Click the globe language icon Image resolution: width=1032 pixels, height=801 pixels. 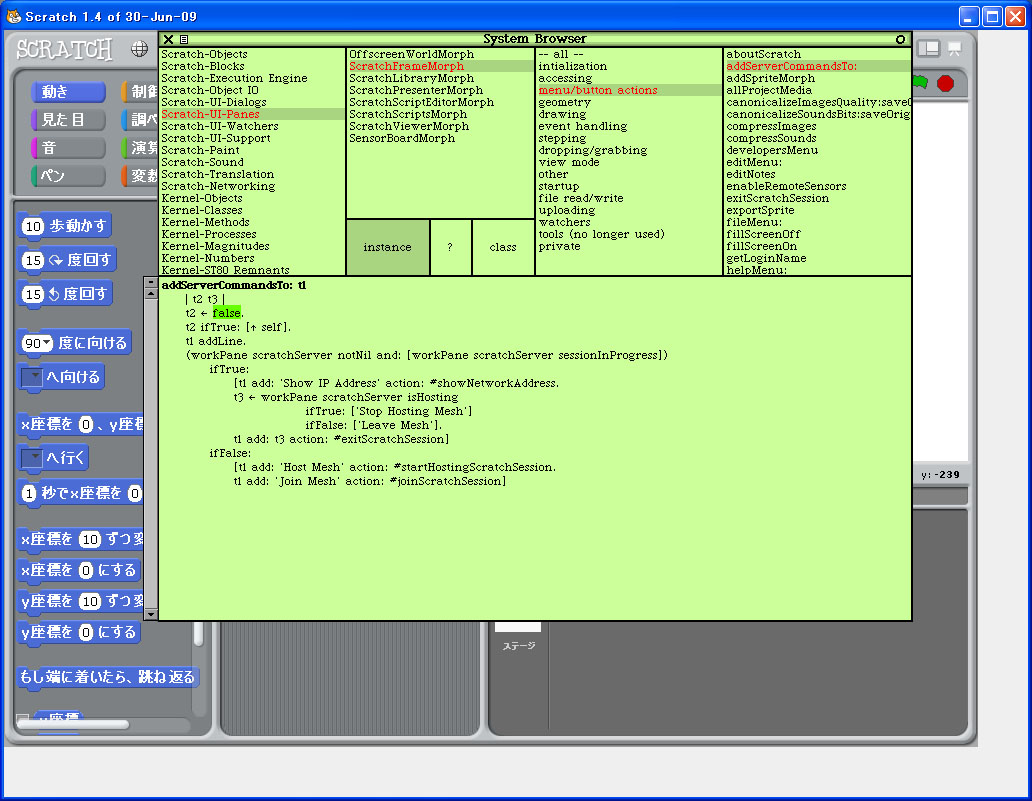pos(140,49)
